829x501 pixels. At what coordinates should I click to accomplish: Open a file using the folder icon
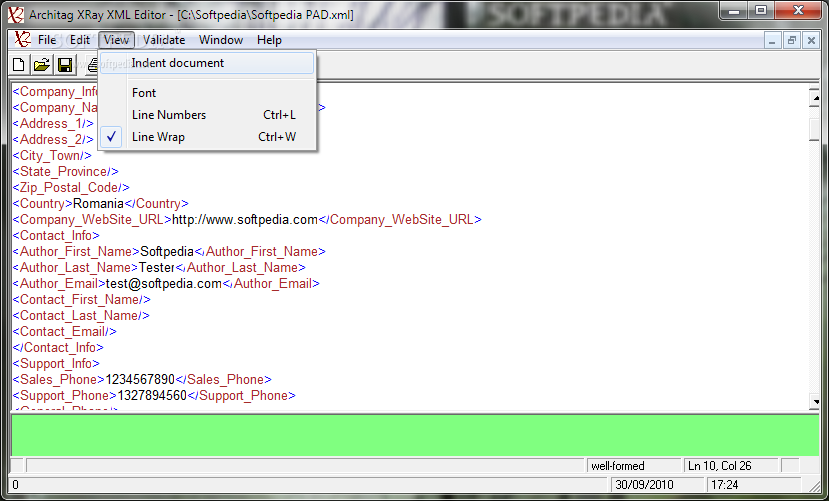(42, 65)
